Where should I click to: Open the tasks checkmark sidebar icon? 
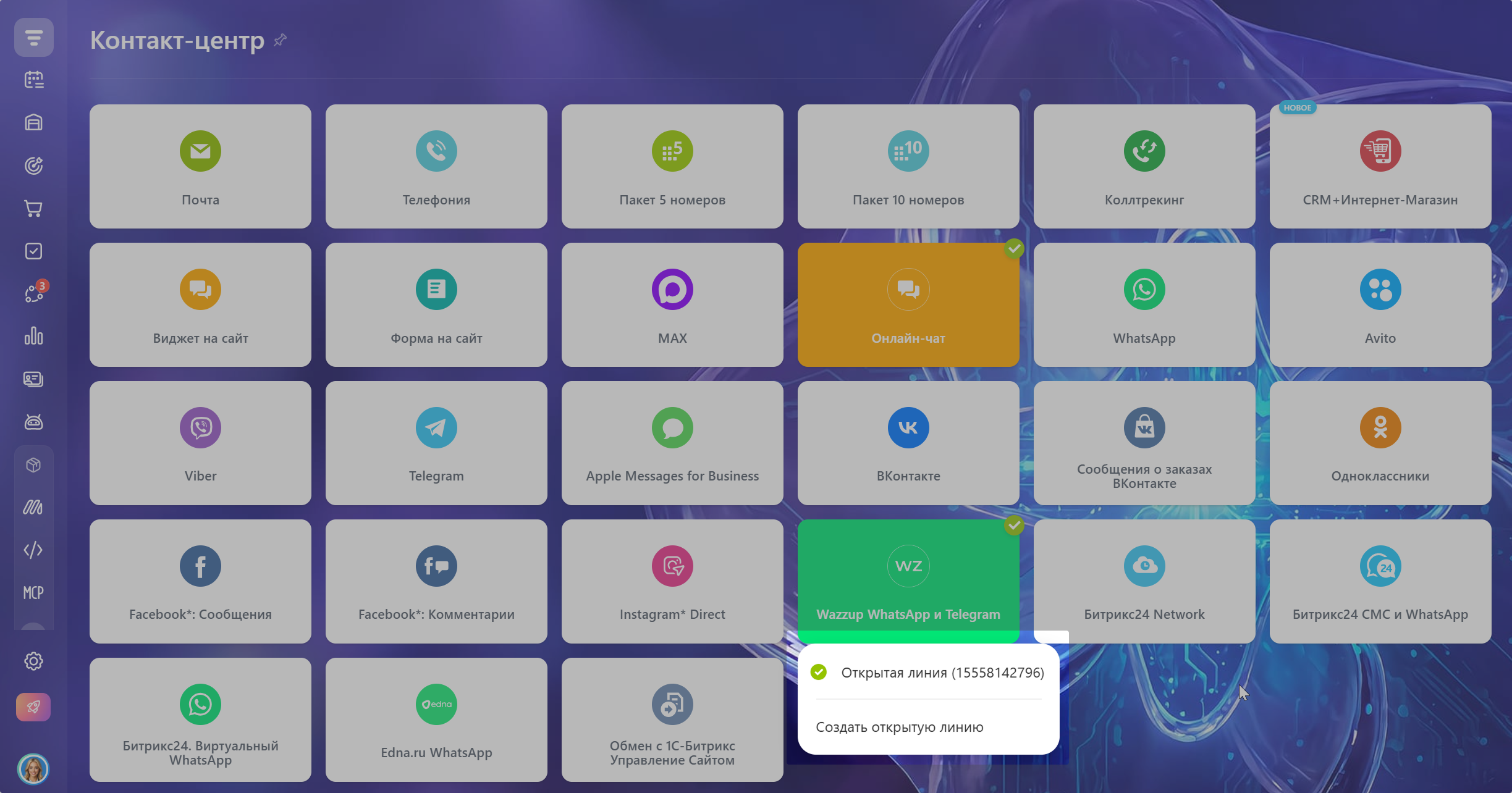[34, 251]
